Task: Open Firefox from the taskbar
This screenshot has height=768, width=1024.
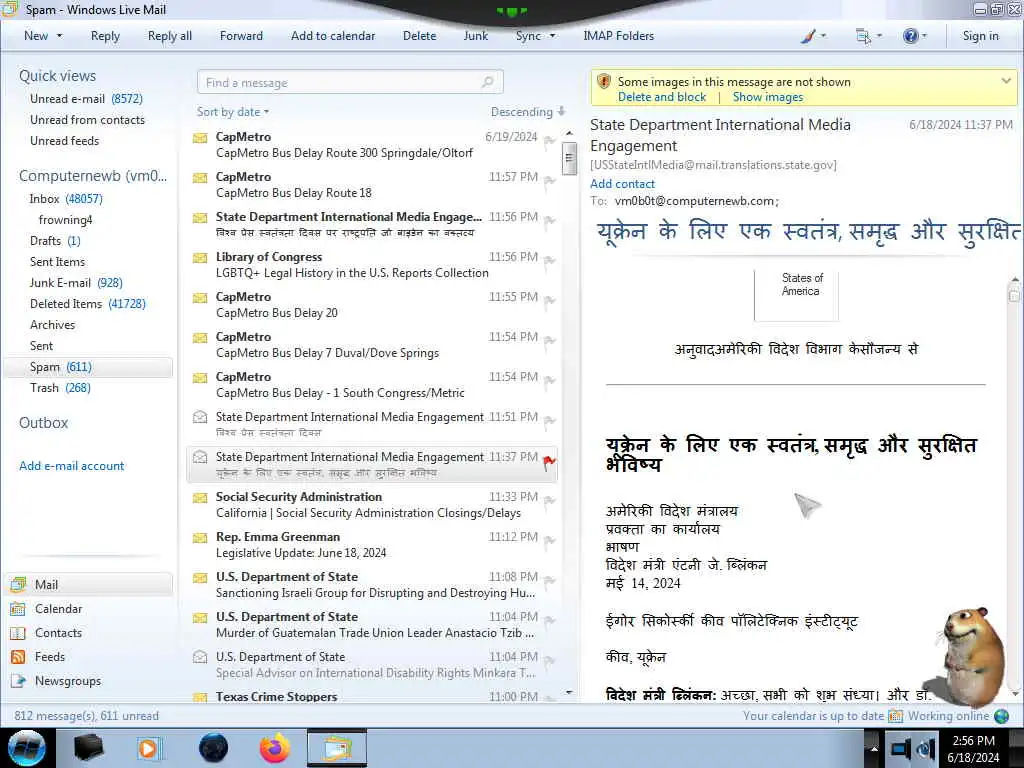Action: [275, 748]
